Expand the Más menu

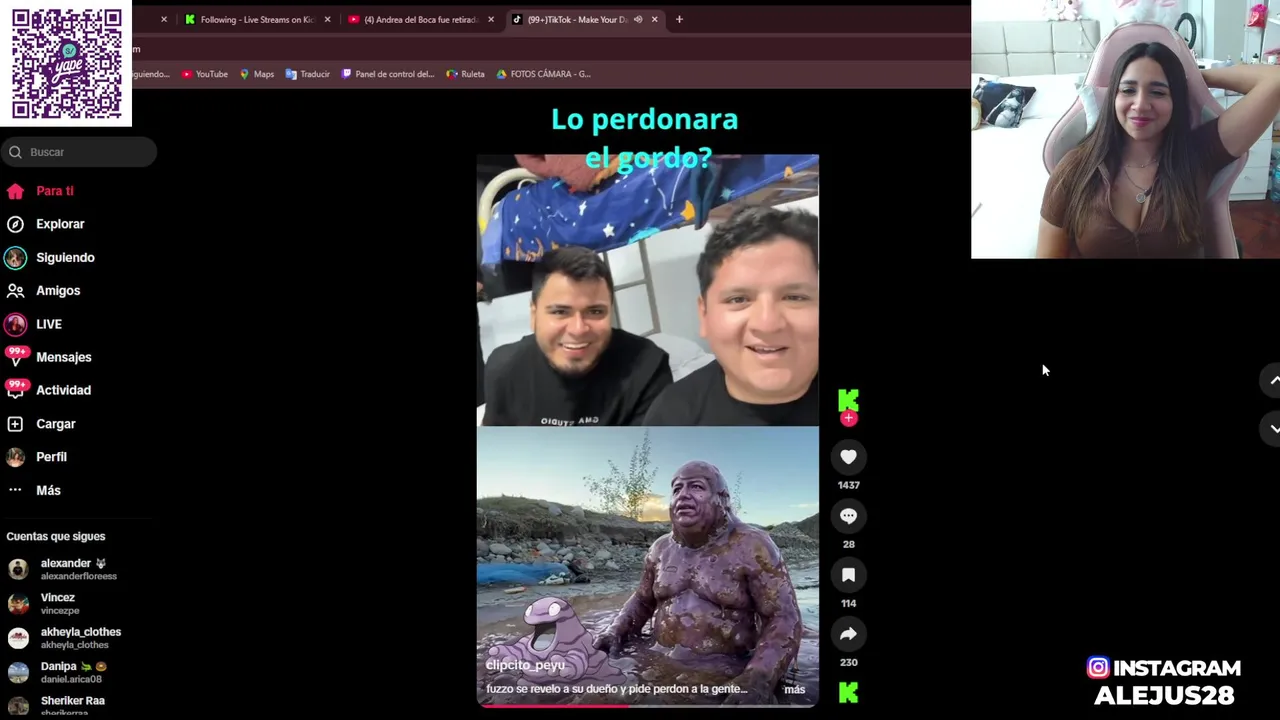(33, 490)
